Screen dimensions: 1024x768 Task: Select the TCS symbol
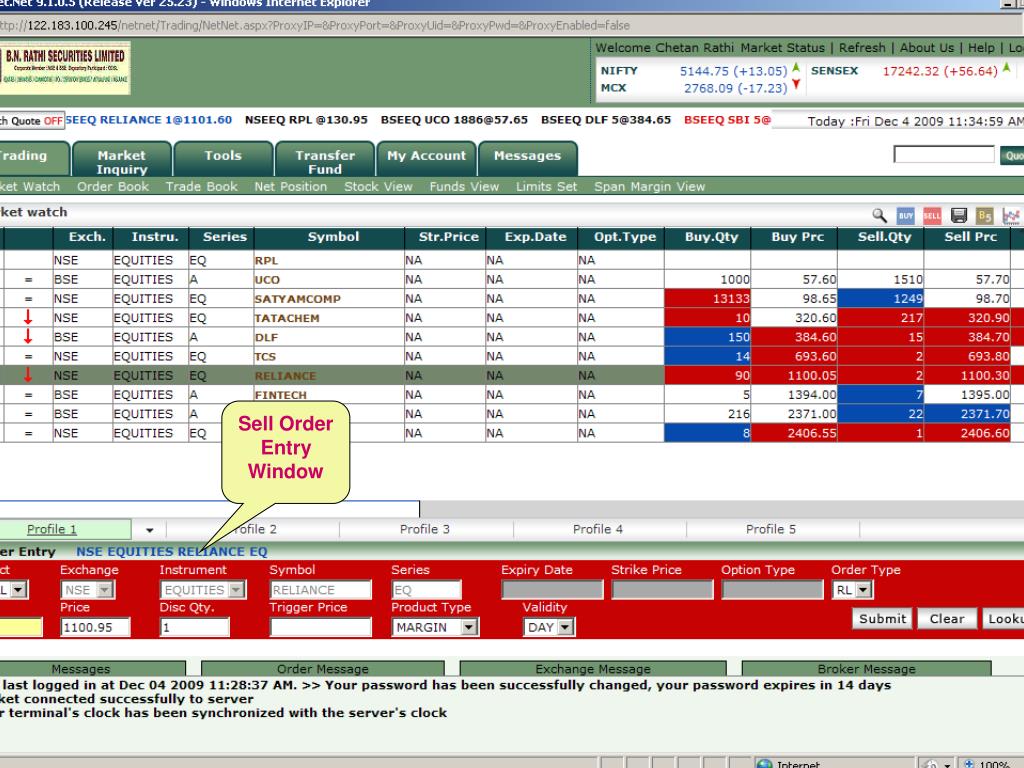pyautogui.click(x=265, y=357)
